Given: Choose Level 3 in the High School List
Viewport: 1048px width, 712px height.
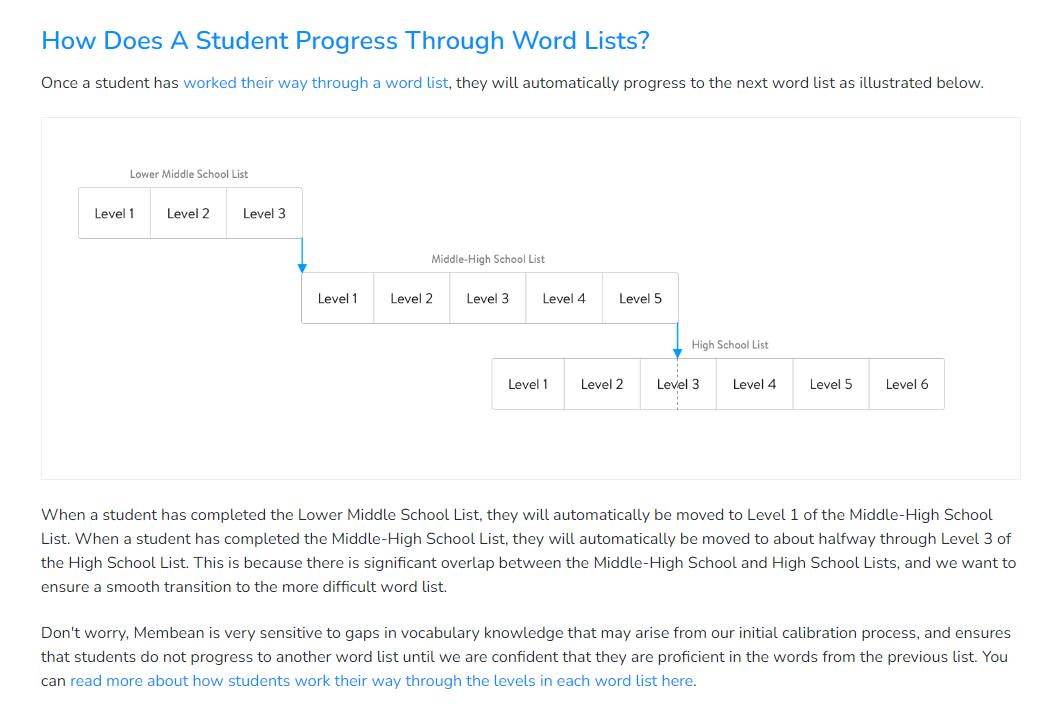Looking at the screenshot, I should (x=678, y=384).
